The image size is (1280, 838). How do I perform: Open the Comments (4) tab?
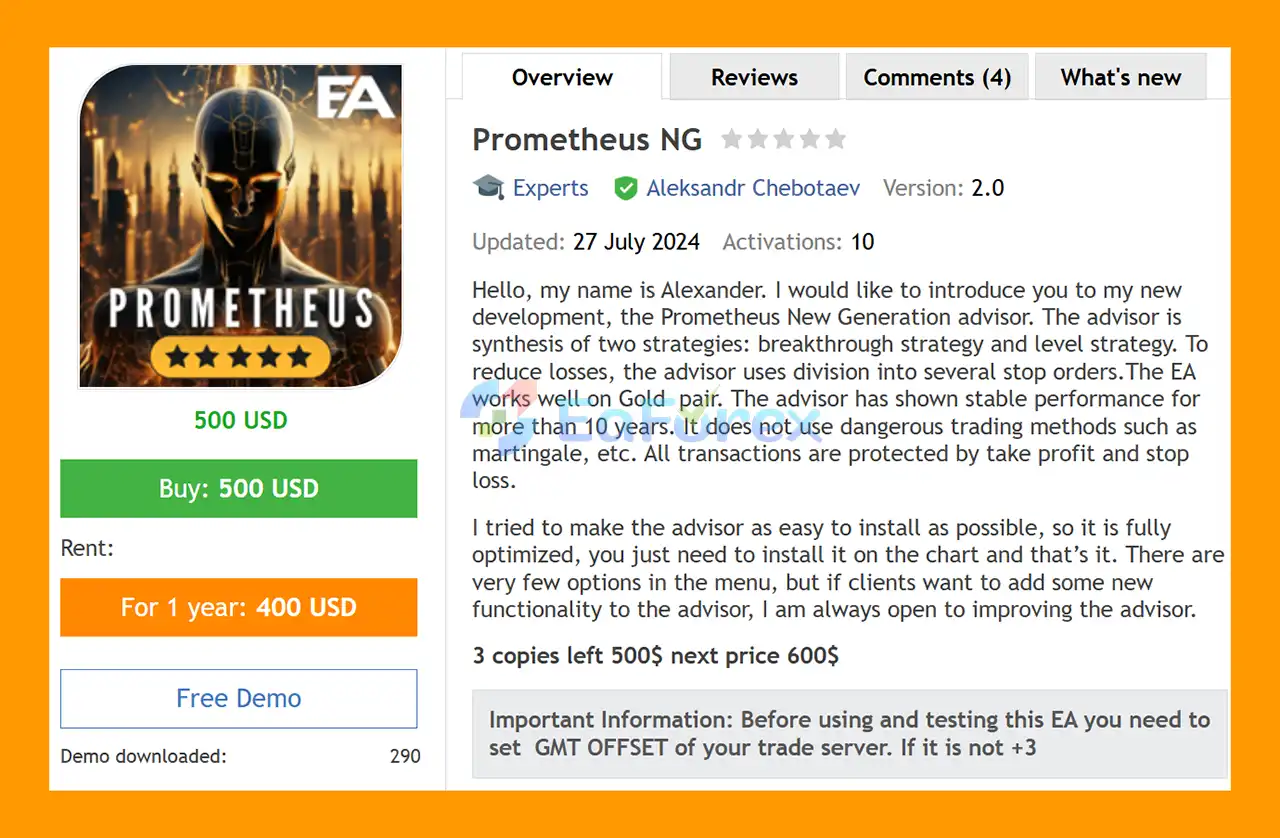pyautogui.click(x=937, y=77)
